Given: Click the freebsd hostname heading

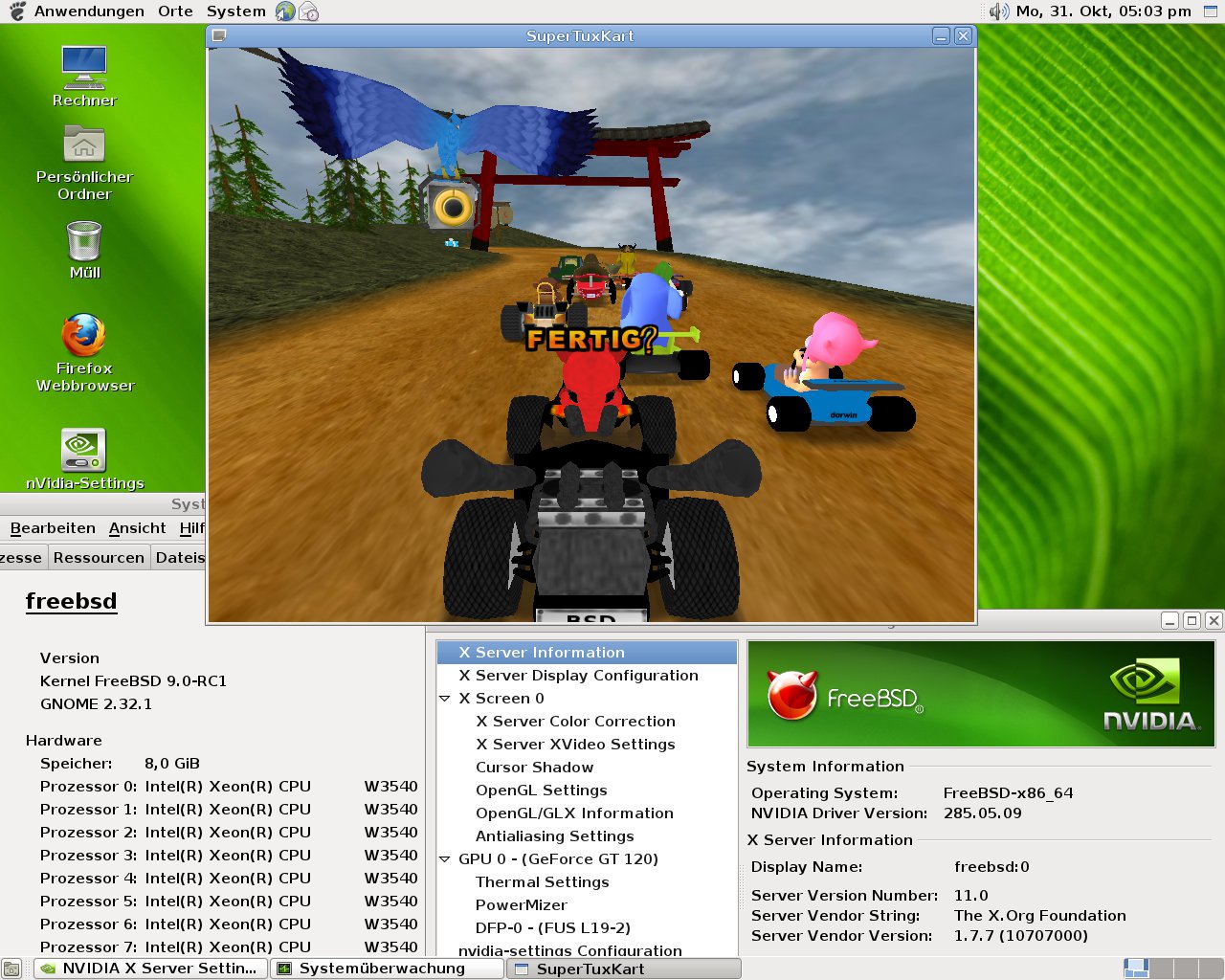Looking at the screenshot, I should (71, 601).
